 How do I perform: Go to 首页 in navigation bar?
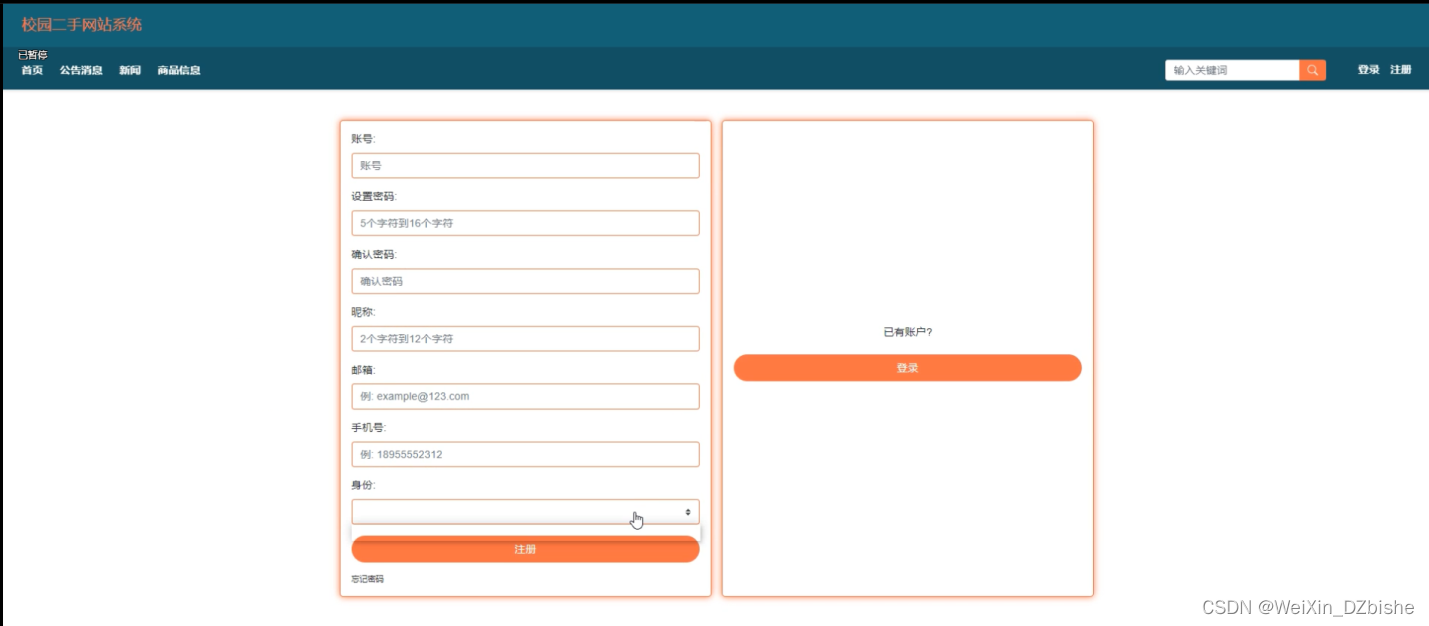(x=32, y=70)
